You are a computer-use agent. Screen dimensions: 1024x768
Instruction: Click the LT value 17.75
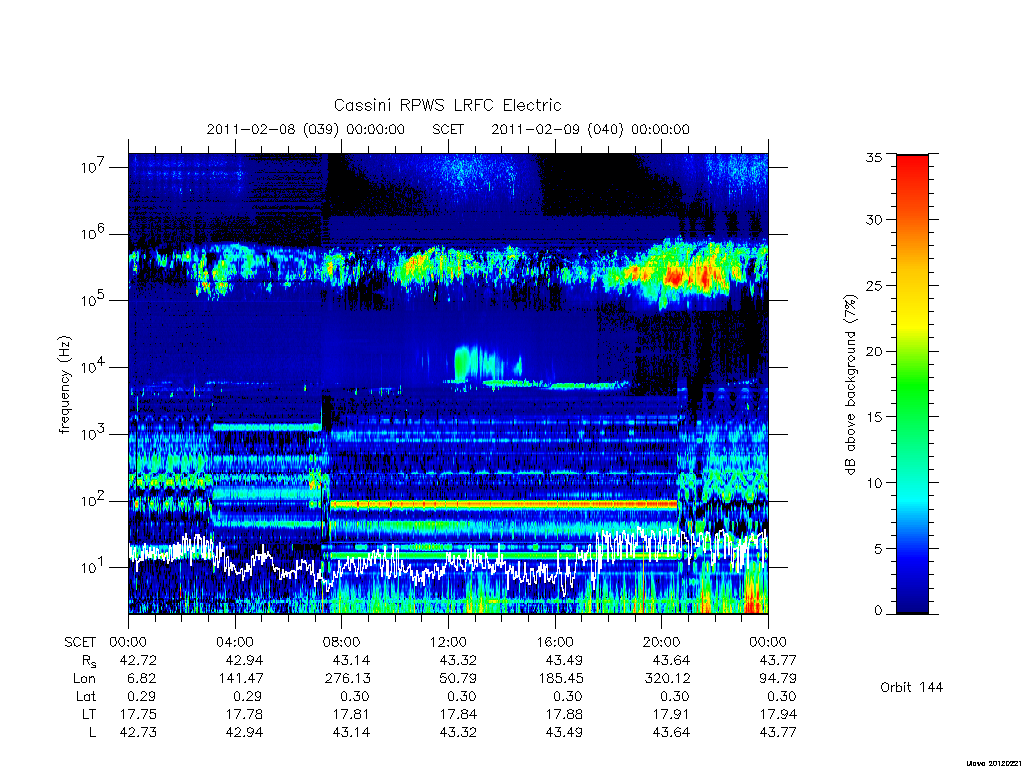138,714
